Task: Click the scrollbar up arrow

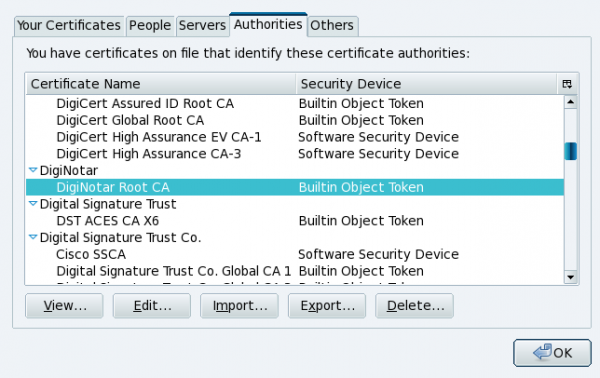Action: click(x=571, y=102)
